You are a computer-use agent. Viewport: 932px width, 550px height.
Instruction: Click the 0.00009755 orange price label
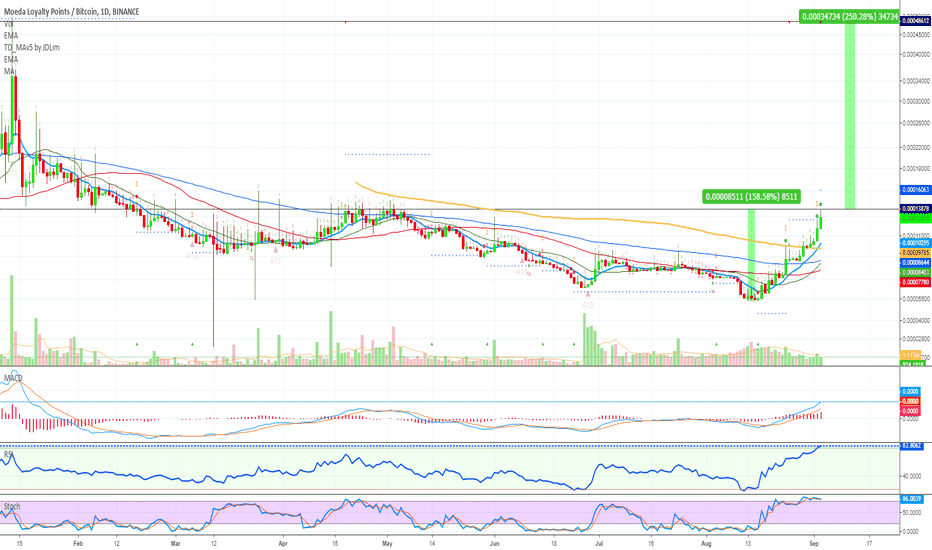915,253
